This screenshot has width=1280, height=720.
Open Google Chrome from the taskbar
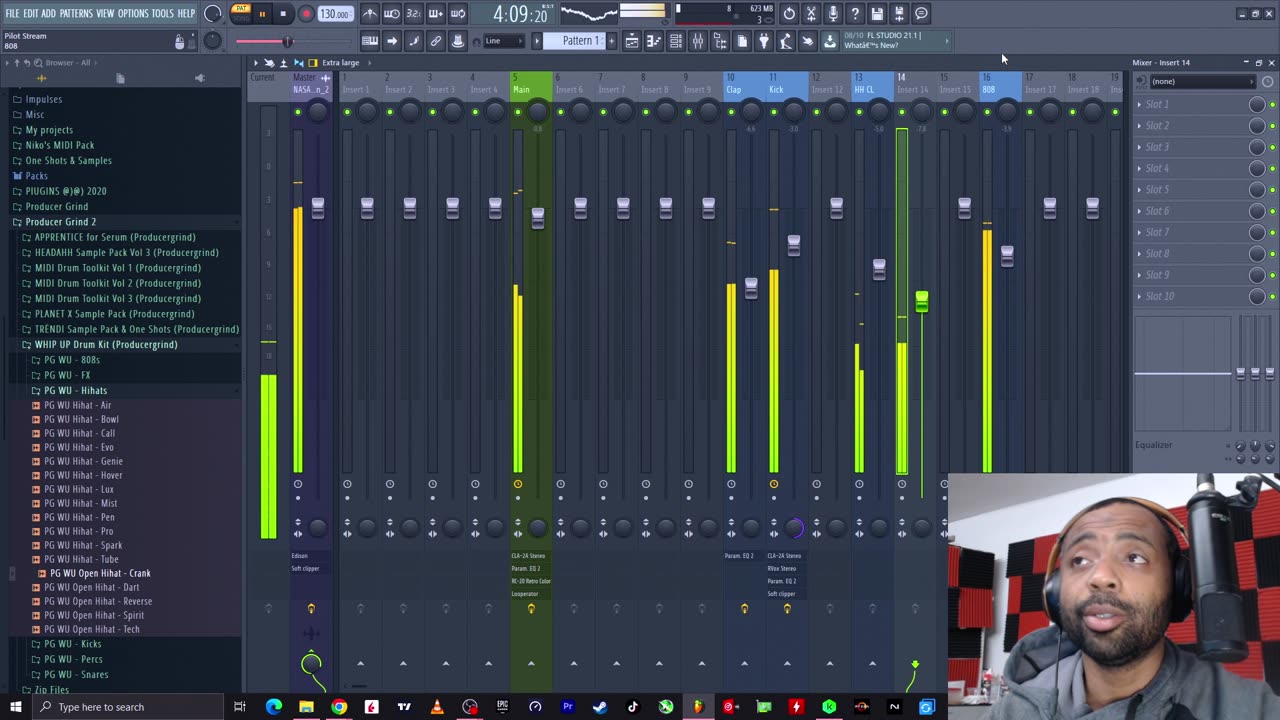[x=339, y=707]
